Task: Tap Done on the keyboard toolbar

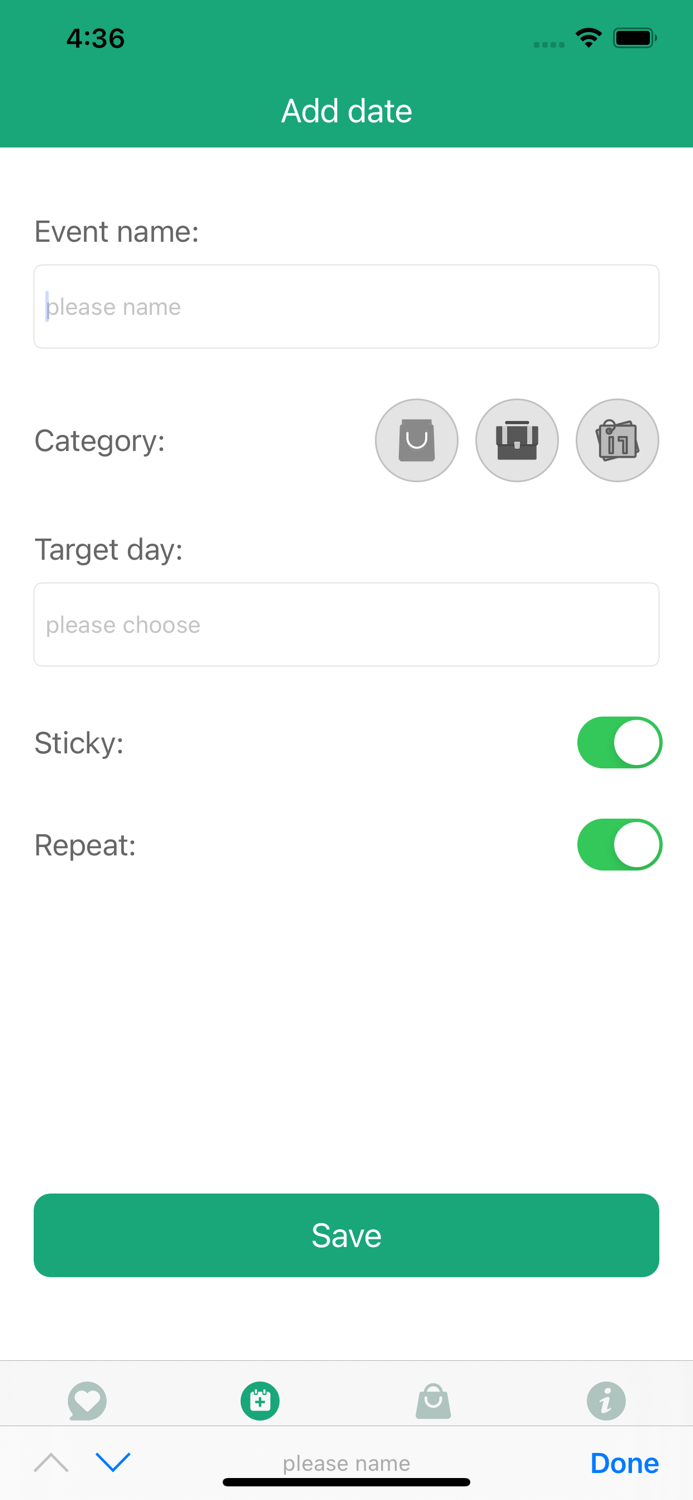Action: click(x=624, y=1463)
